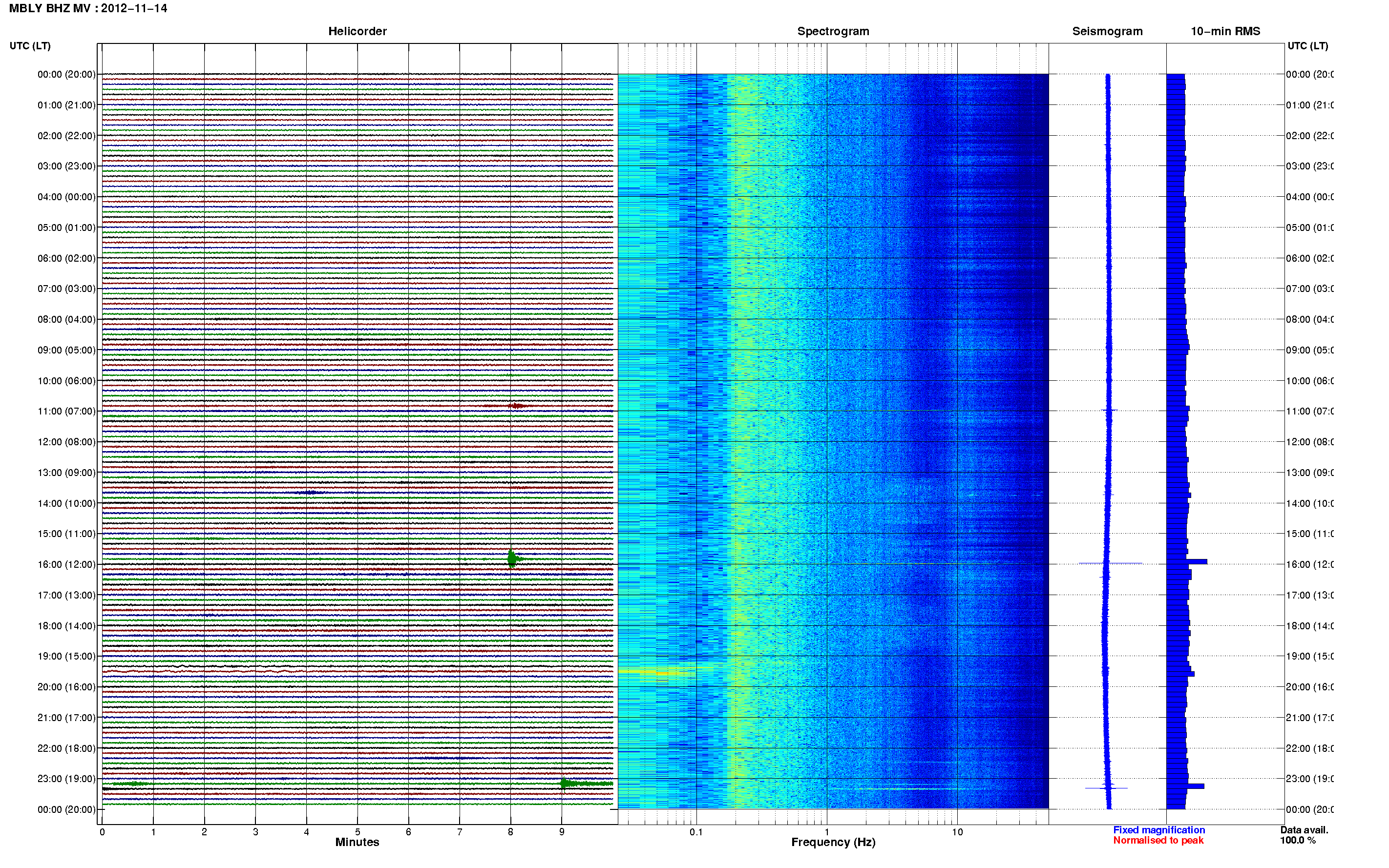The width and height of the screenshot is (1389, 868).
Task: Click the right-side '12:00 (08:' time label
Action: tap(1309, 441)
